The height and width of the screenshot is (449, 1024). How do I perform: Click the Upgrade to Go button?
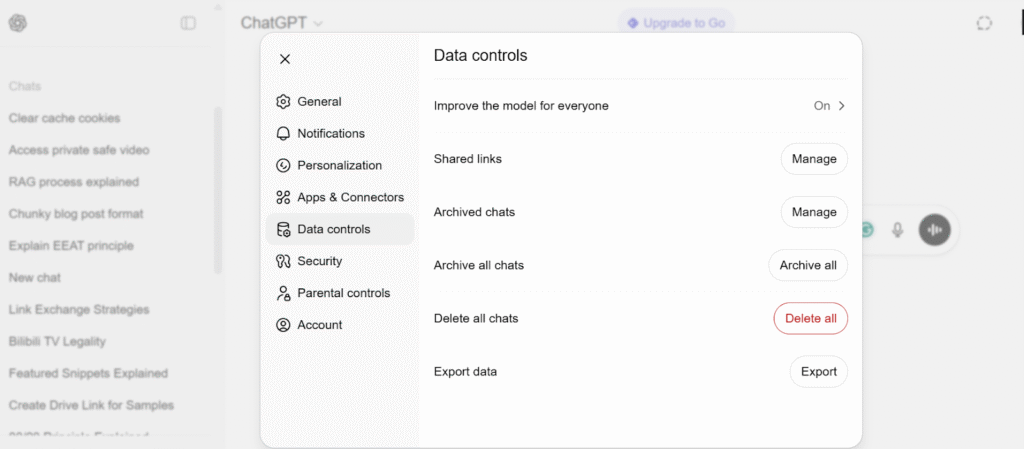click(675, 23)
